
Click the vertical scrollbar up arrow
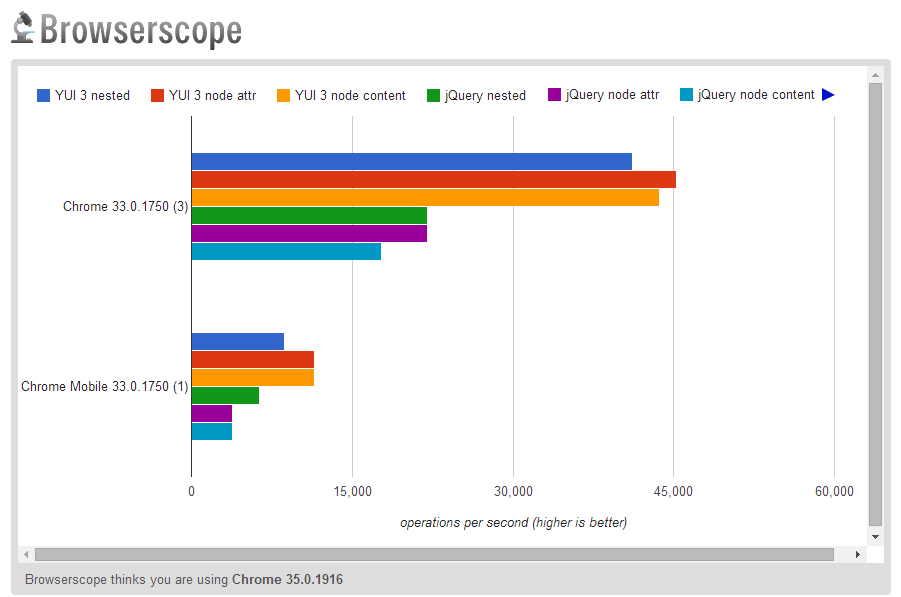pos(875,75)
